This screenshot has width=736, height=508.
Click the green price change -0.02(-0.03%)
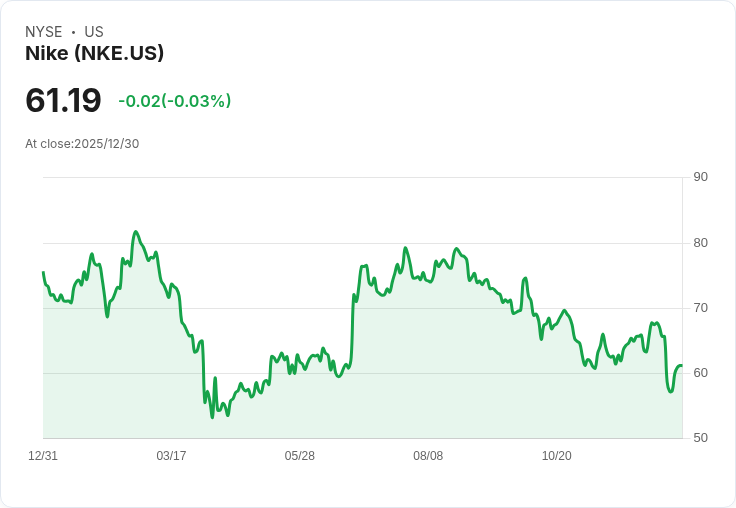pos(175,101)
